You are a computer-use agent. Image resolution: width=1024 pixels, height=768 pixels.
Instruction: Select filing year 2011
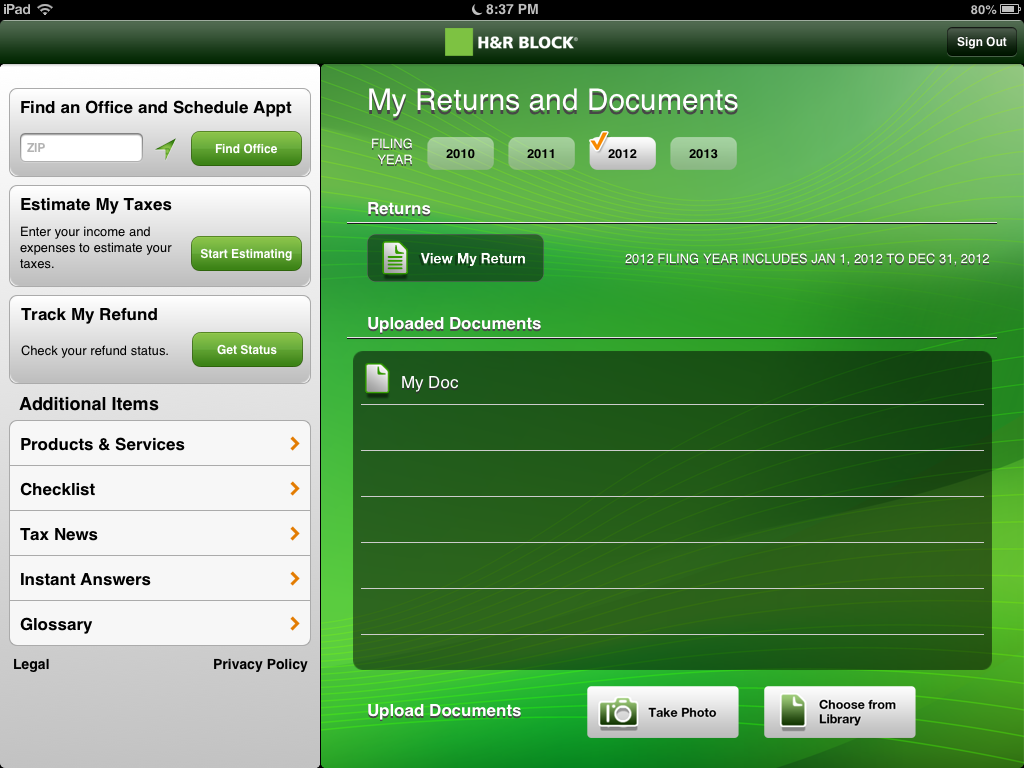click(x=541, y=153)
